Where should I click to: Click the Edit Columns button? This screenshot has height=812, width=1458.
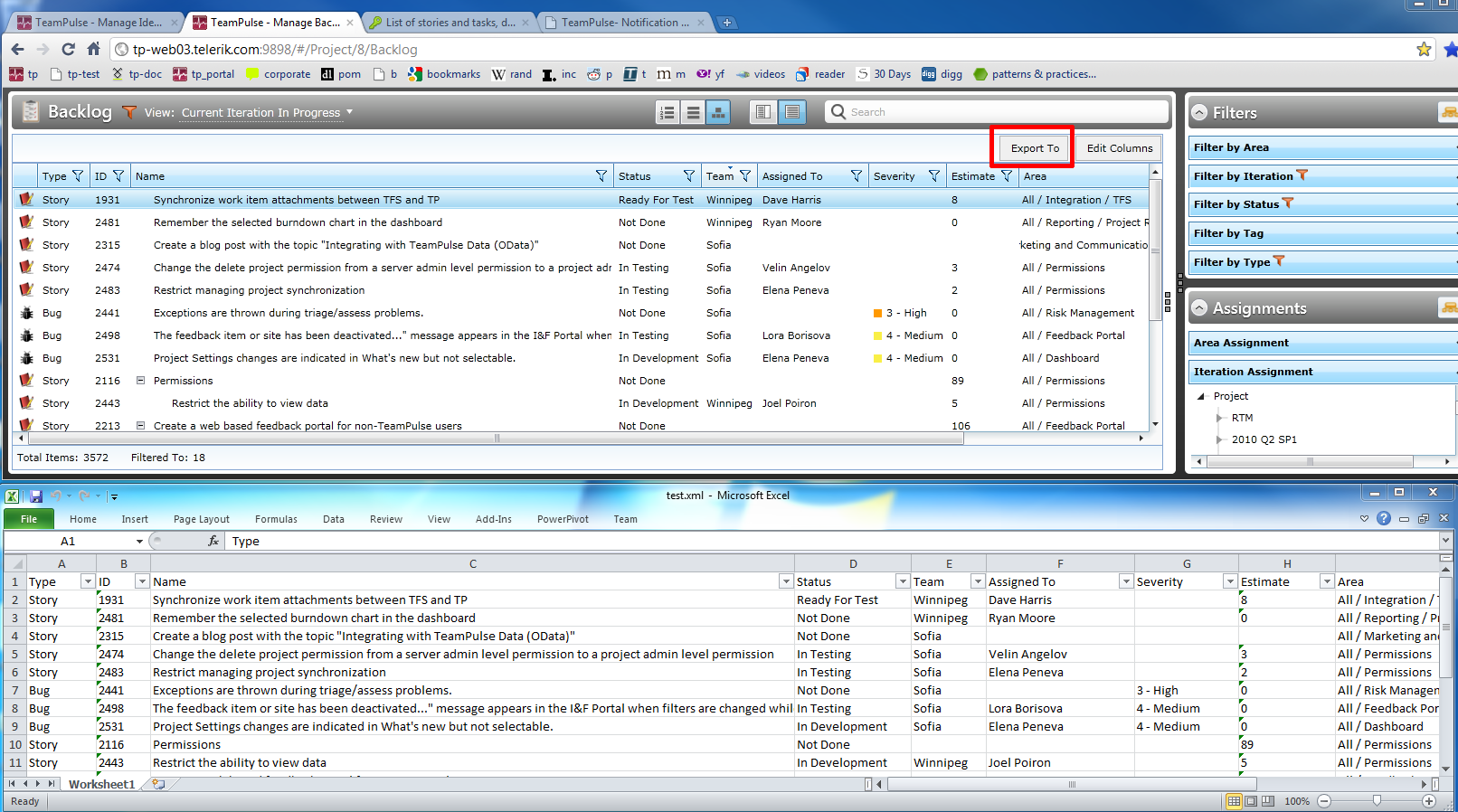1119,148
